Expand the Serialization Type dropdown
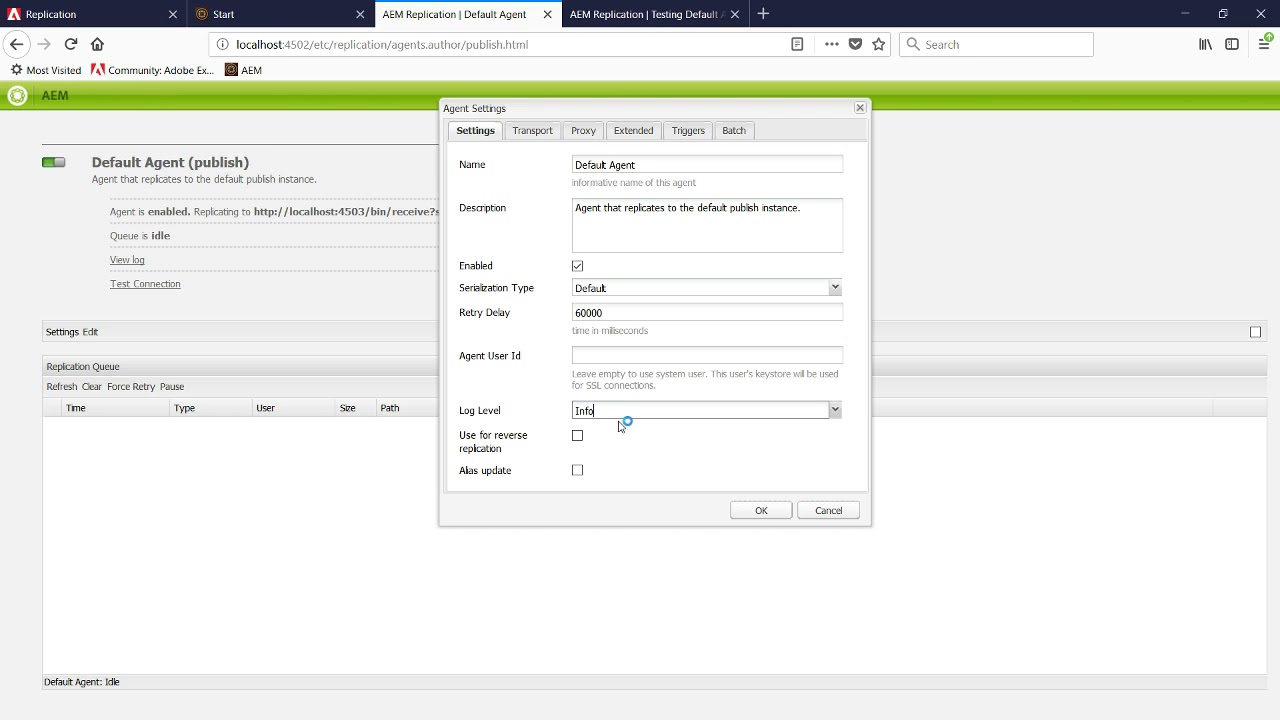1280x720 pixels. (x=835, y=288)
